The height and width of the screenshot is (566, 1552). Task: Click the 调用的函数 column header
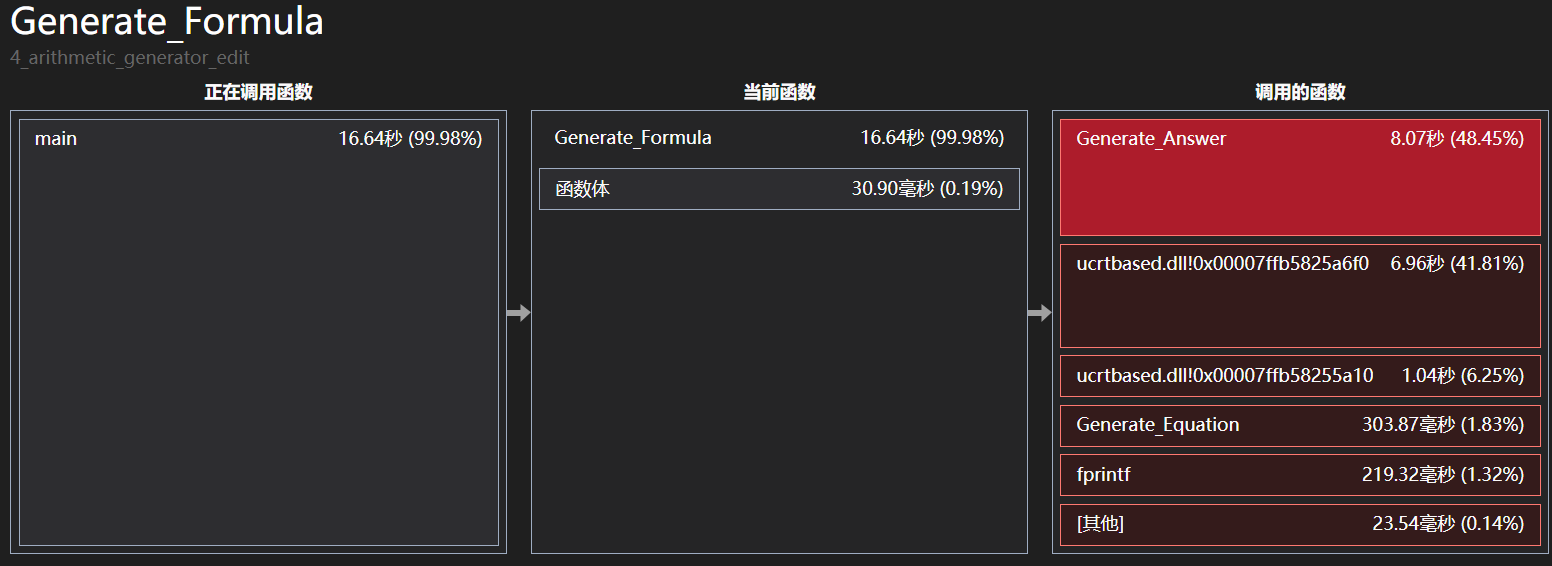(1299, 93)
